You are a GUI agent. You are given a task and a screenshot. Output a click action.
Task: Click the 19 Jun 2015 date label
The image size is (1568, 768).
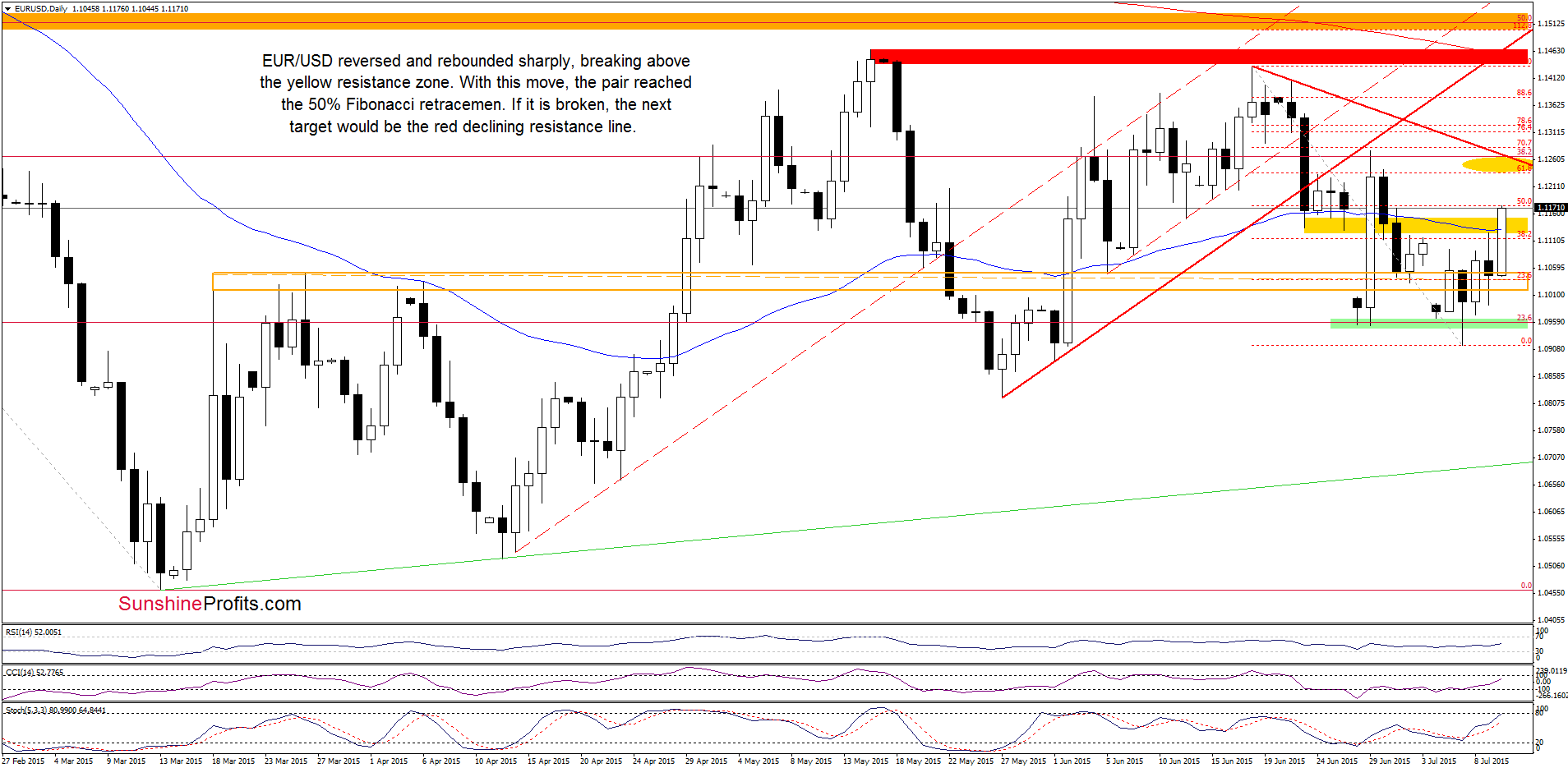point(1285,761)
